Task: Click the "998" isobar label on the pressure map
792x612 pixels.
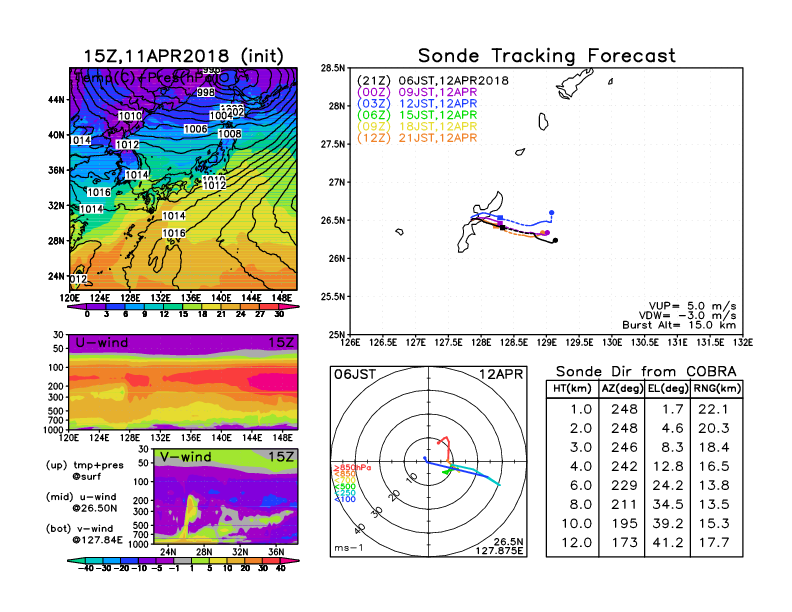Action: (x=206, y=92)
